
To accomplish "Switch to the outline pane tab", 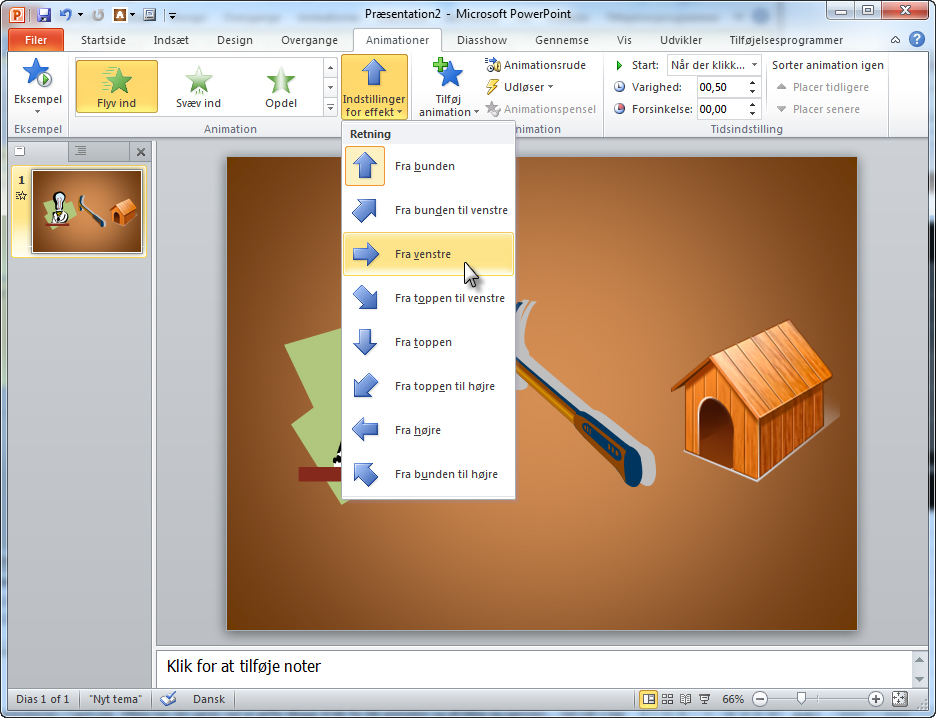I will tap(81, 151).
